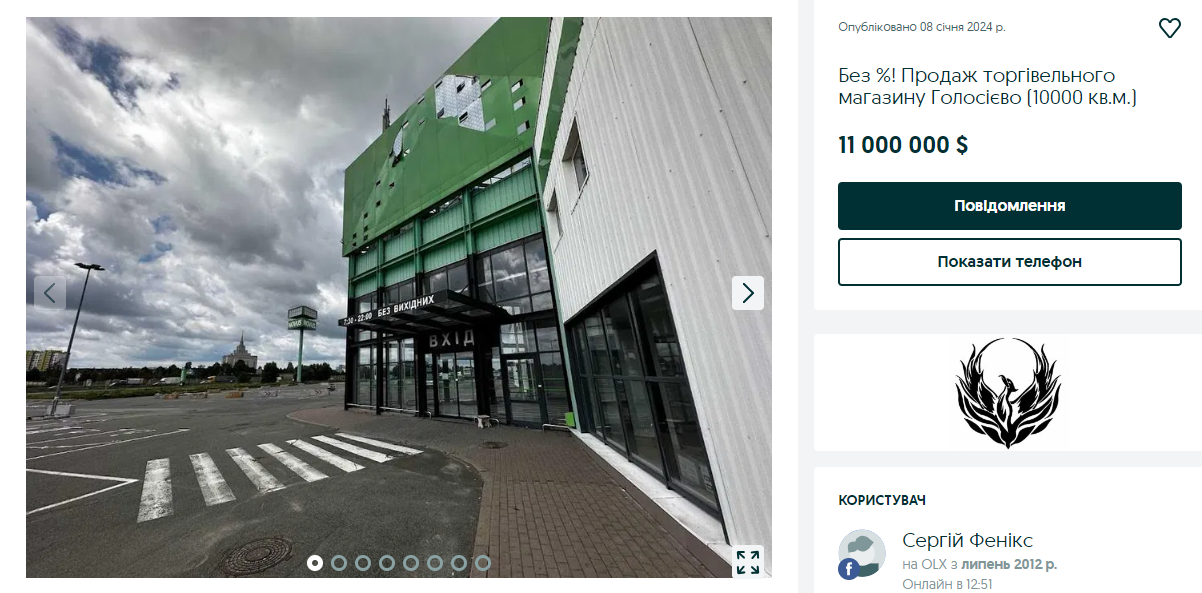
Task: Jump to the last photo dot
Action: pos(483,563)
